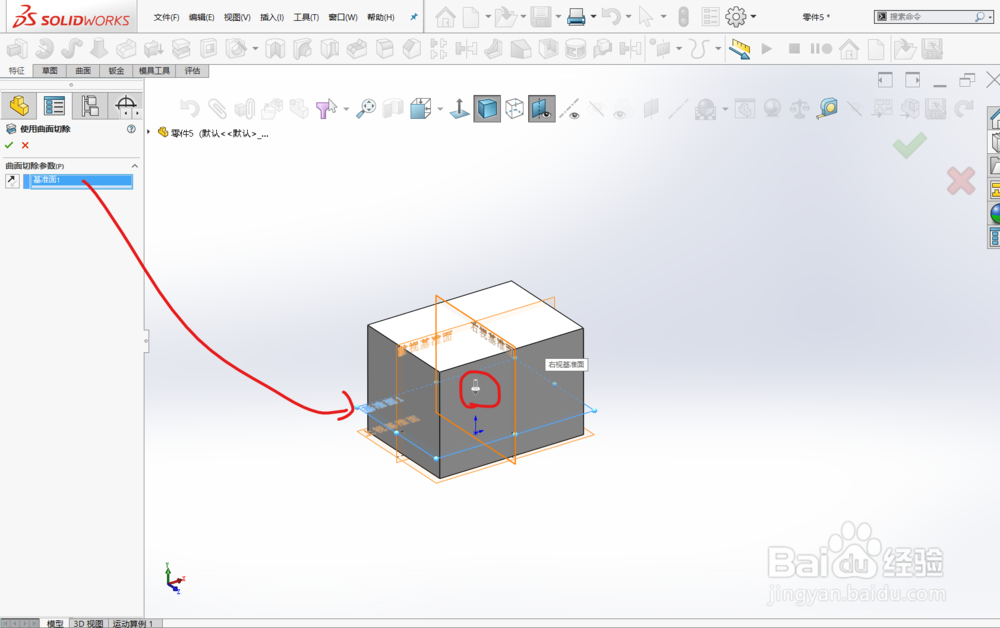Click the Measure tape icon in viewport toolbar
The width and height of the screenshot is (1000, 628).
[x=827, y=108]
